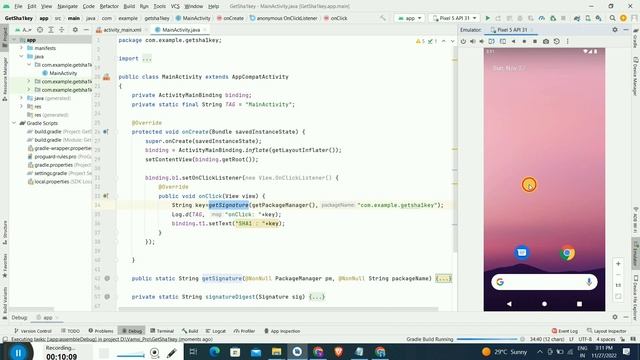Open the Profiler tool window

click(x=244, y=331)
